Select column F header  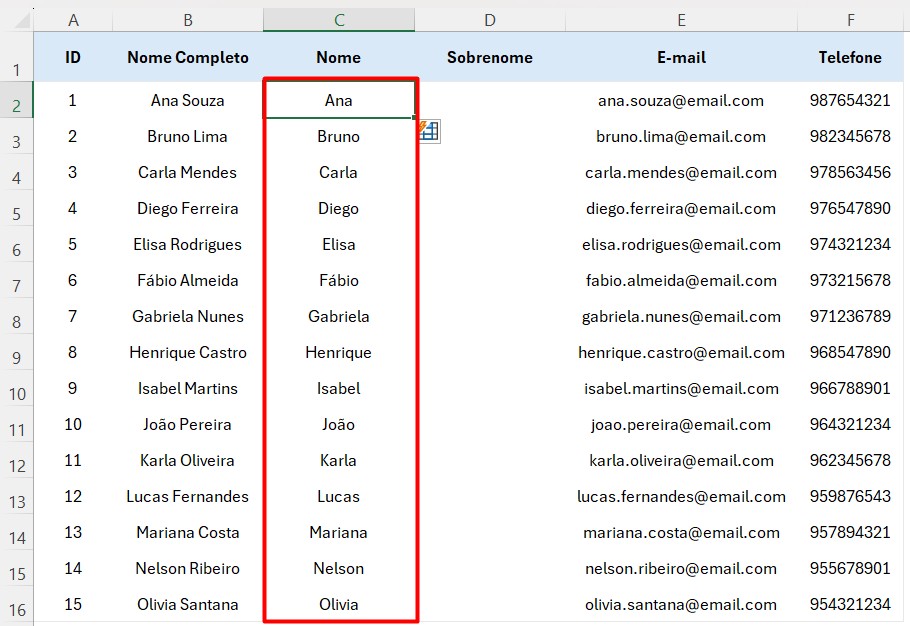click(x=851, y=20)
